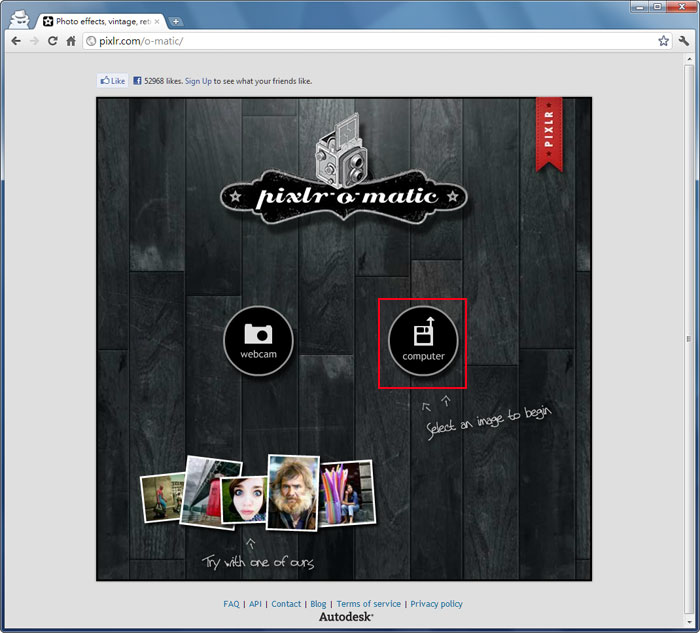
Task: Open a new browser tab
Action: [176, 21]
